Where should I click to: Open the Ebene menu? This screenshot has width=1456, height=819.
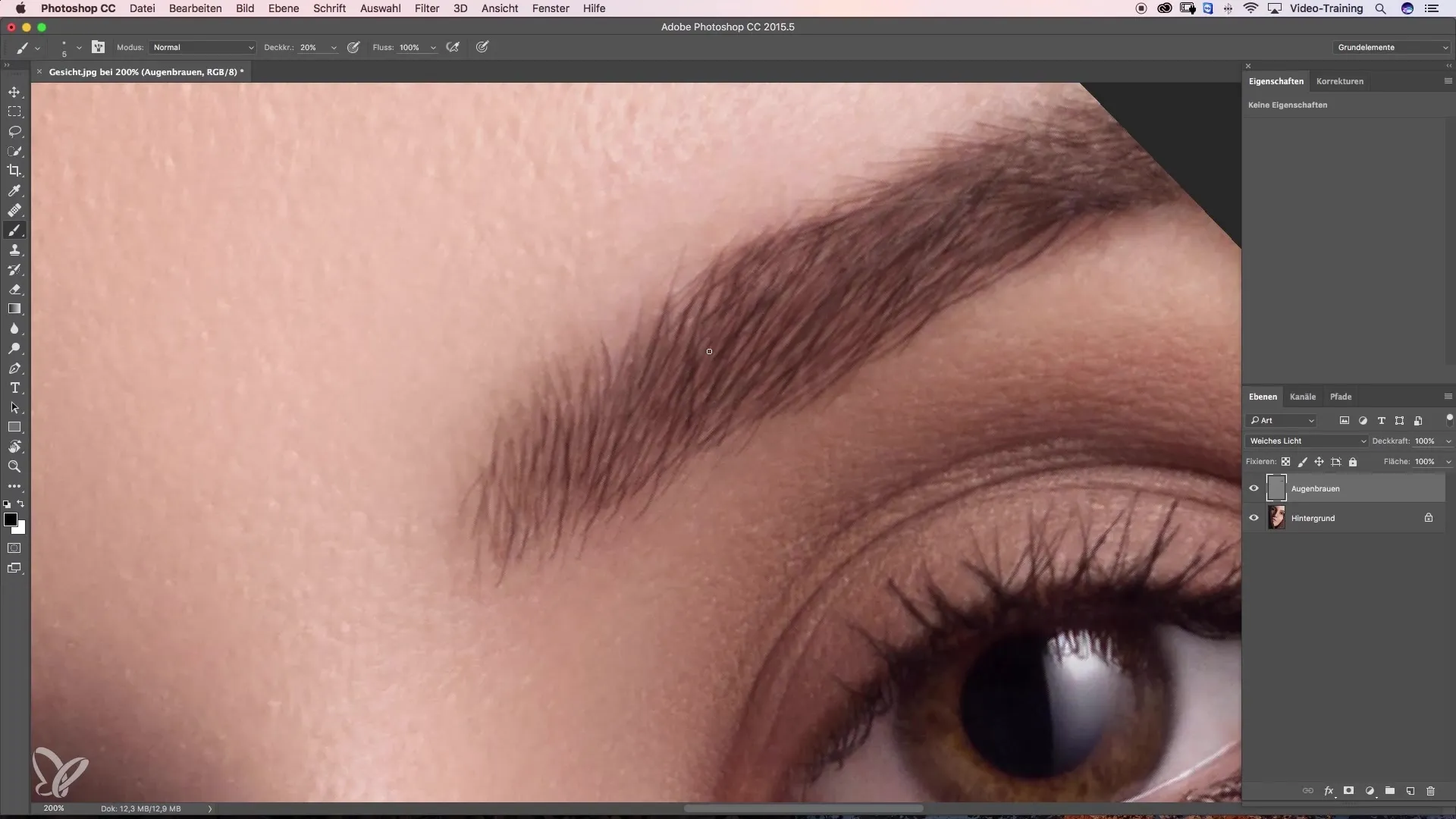point(284,8)
